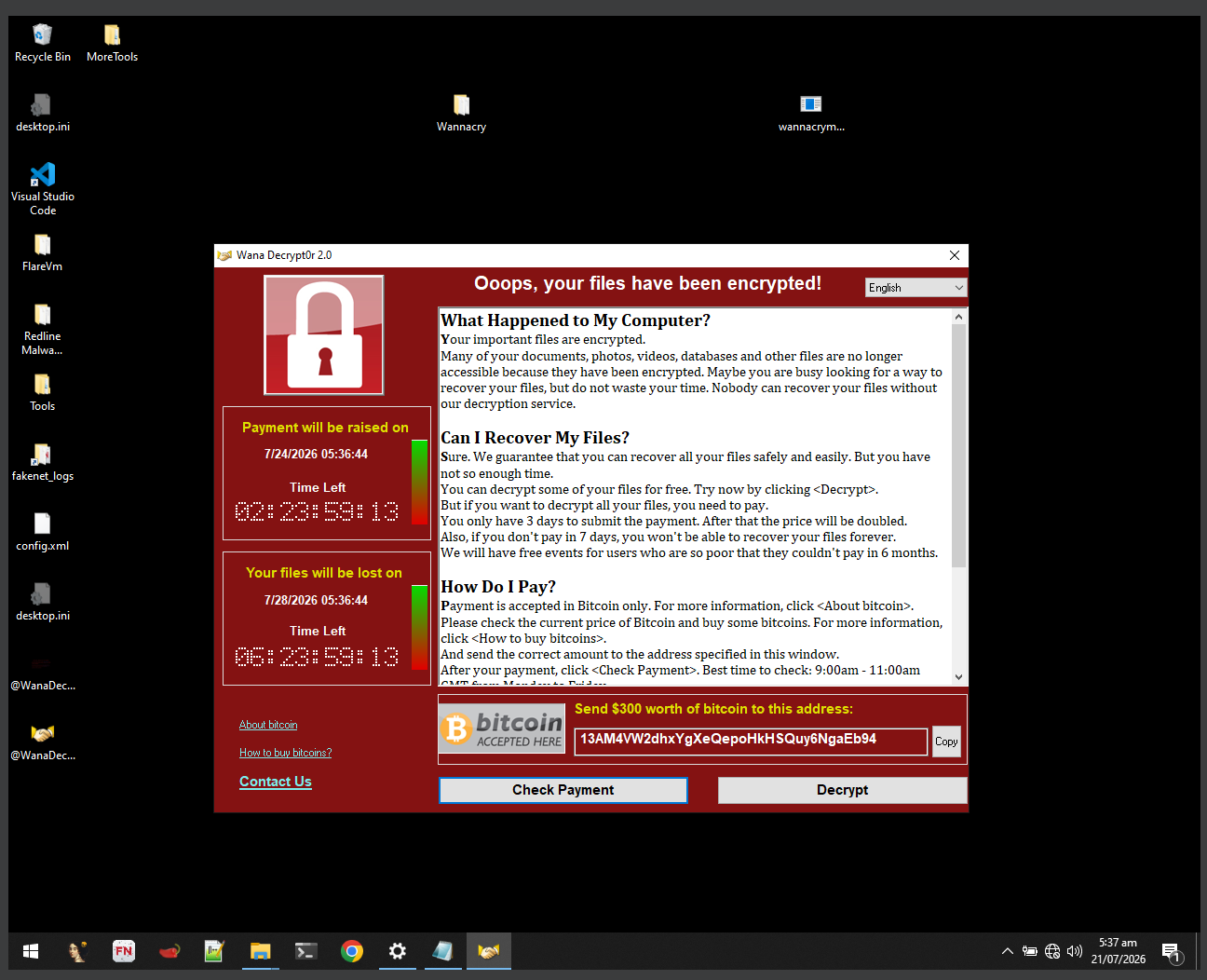
Task: Select the @WanaDec... desktop icon with handshake
Action: (43, 742)
